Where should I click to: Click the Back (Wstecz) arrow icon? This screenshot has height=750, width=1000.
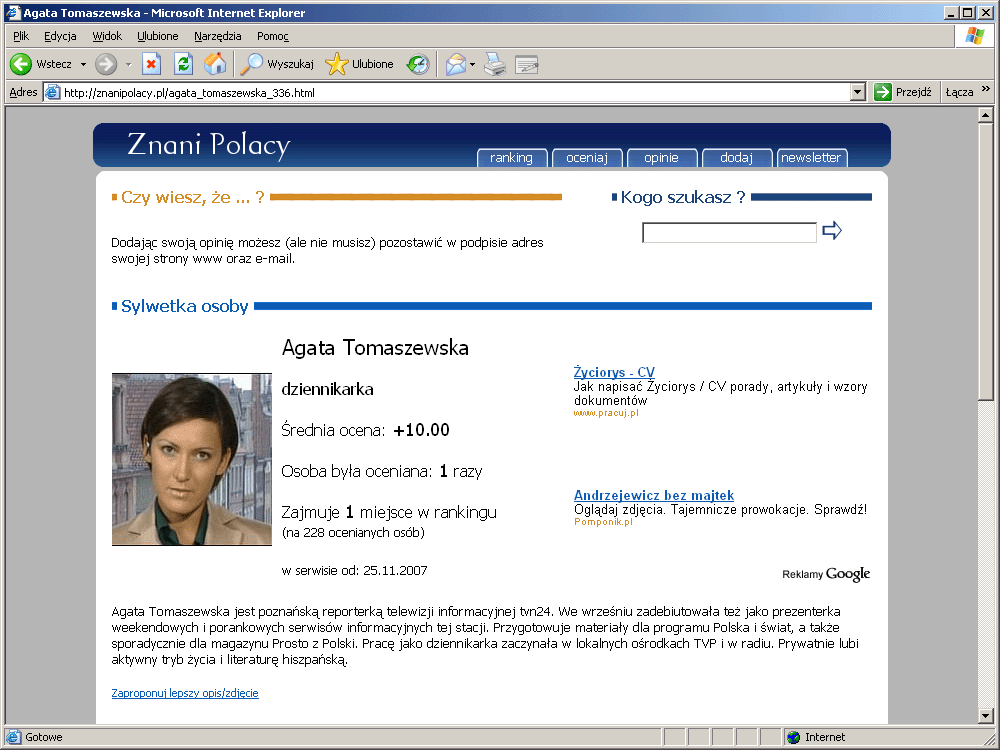(20, 64)
